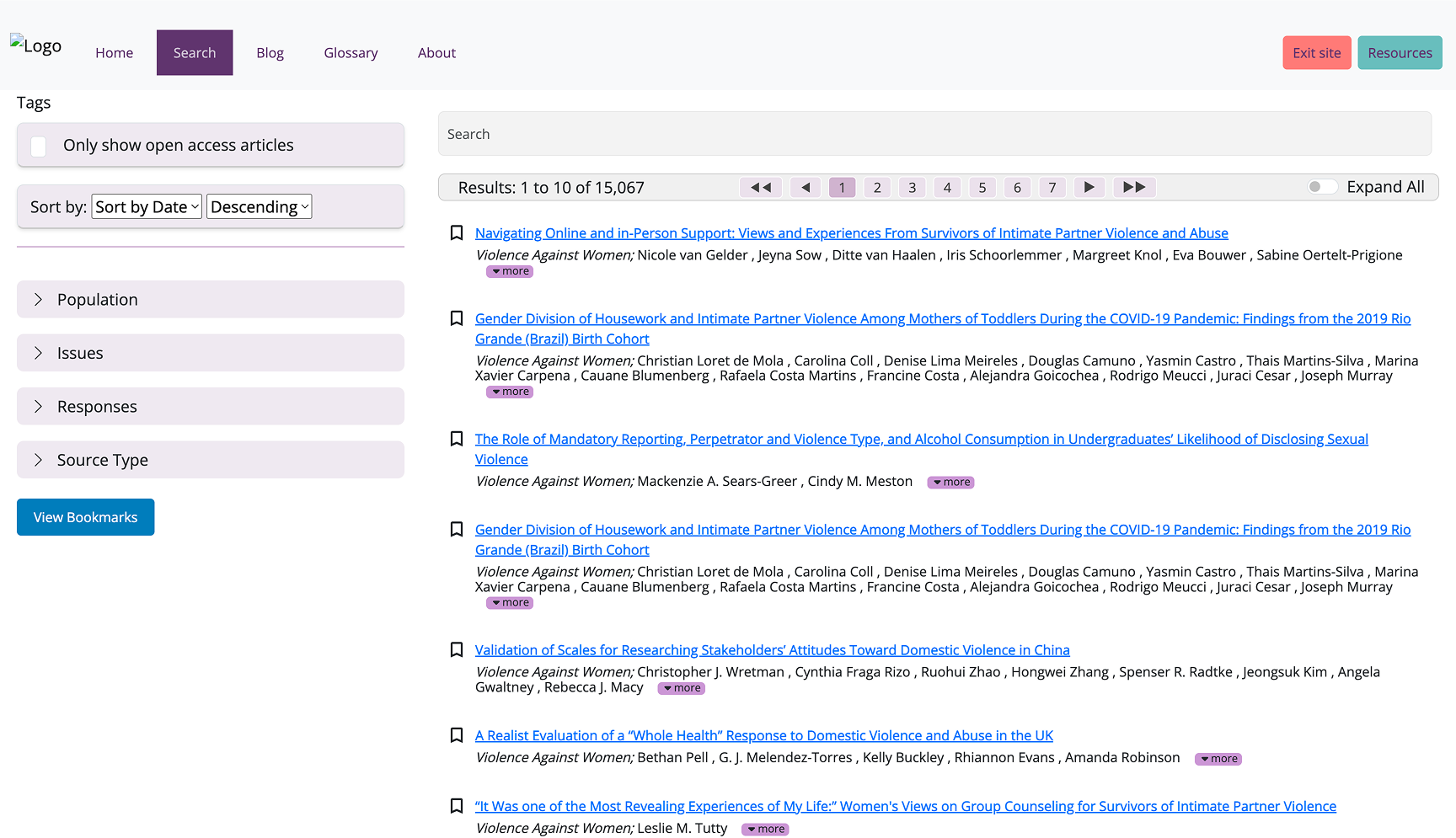Check Only show open access articles
This screenshot has width=1456, height=838.
tap(39, 146)
